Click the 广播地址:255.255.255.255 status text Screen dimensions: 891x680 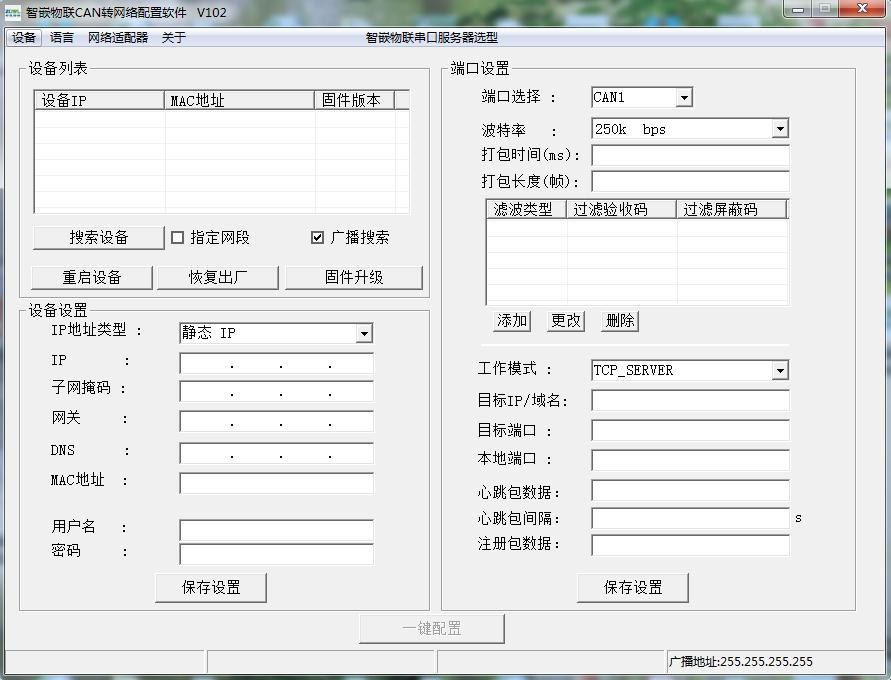point(741,662)
